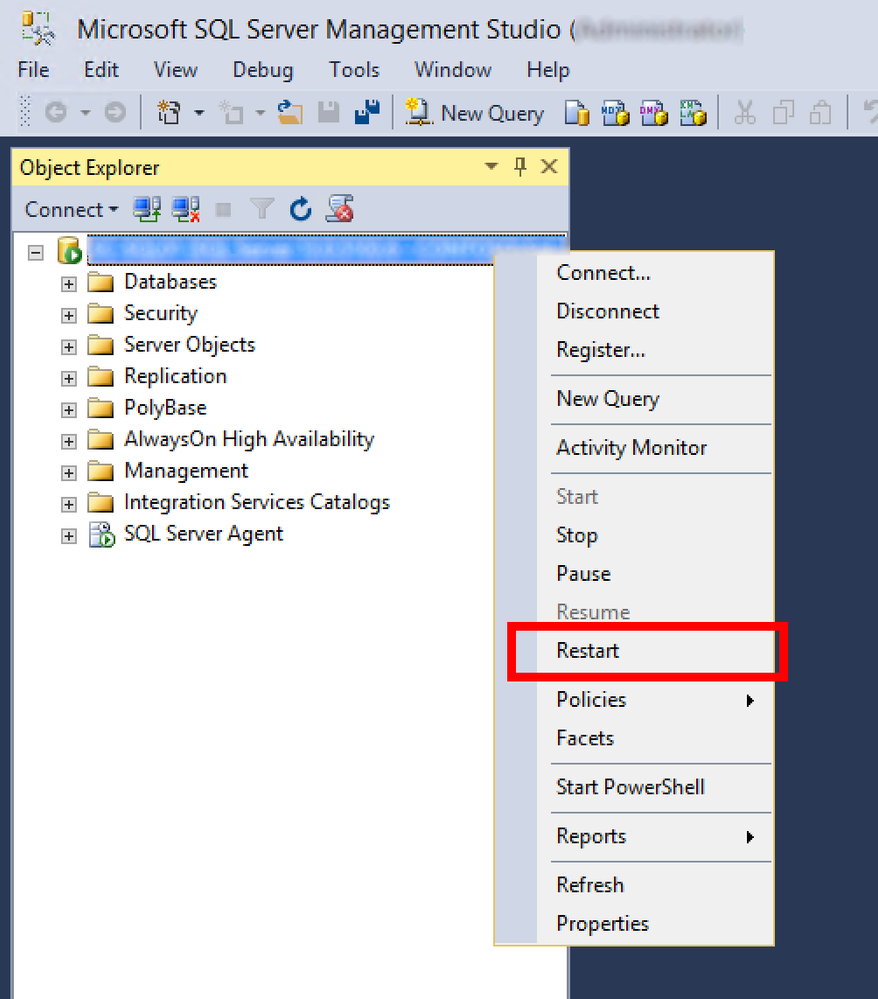Expand the Databases folder
Viewport: 878px width, 999px height.
[69, 284]
